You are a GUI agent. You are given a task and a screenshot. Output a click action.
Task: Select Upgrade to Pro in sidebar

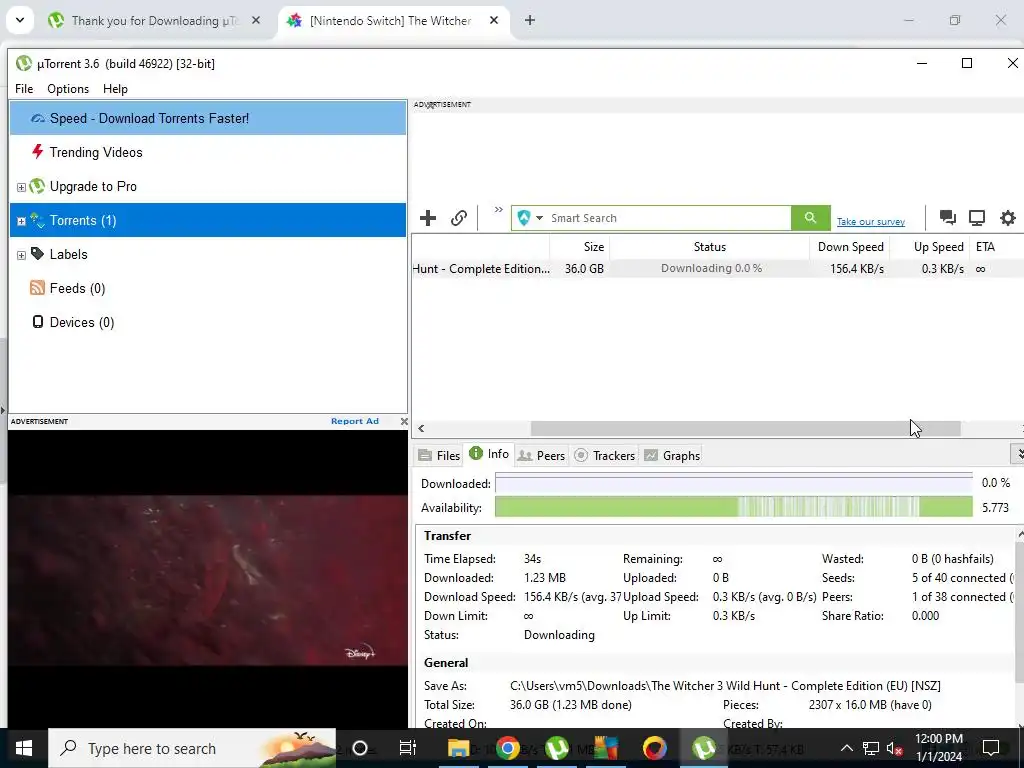tap(208, 186)
